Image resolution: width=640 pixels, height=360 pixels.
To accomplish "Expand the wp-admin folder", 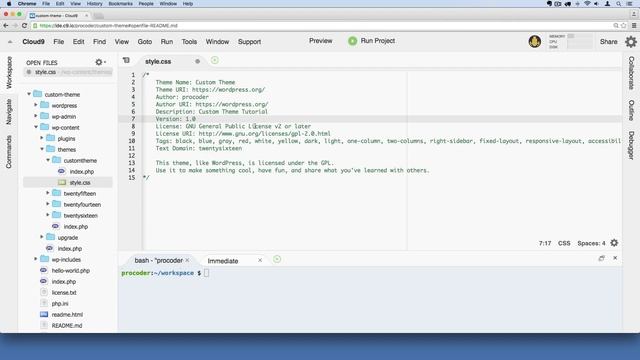I will pyautogui.click(x=36, y=116).
